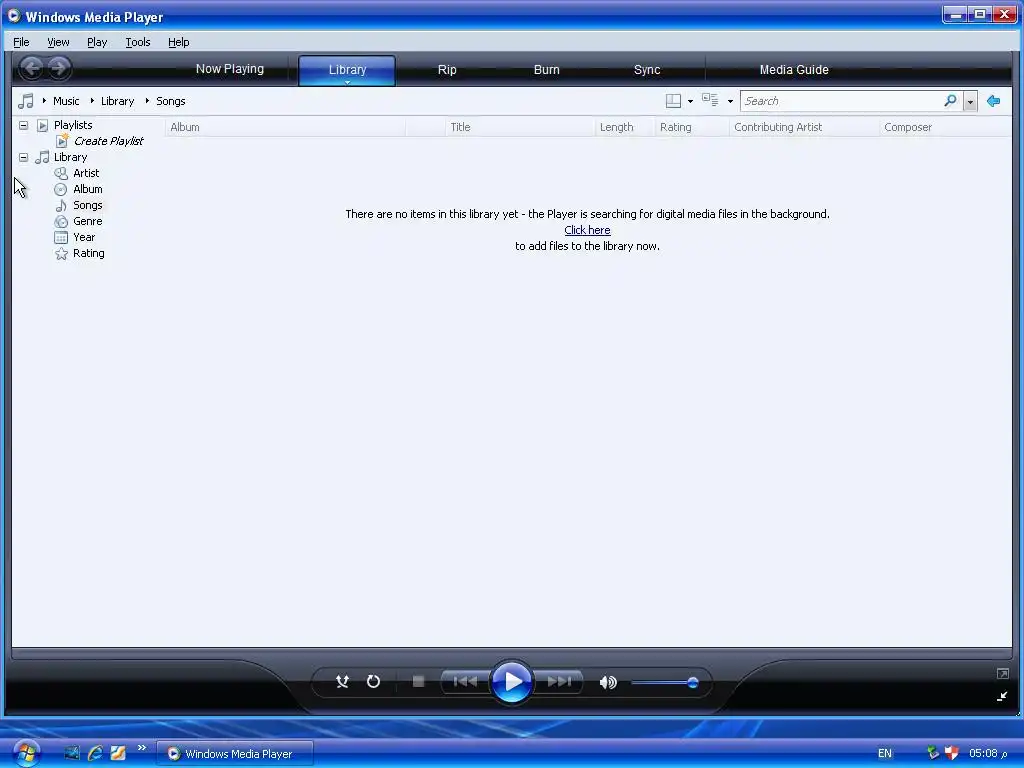Sort by the Length column header
1024x768 pixels.
coord(625,127)
